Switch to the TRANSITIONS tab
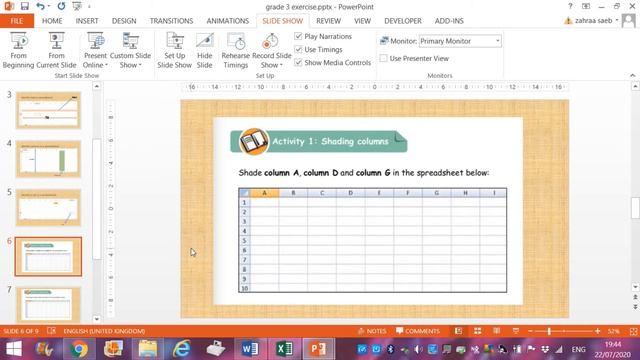 [x=171, y=21]
